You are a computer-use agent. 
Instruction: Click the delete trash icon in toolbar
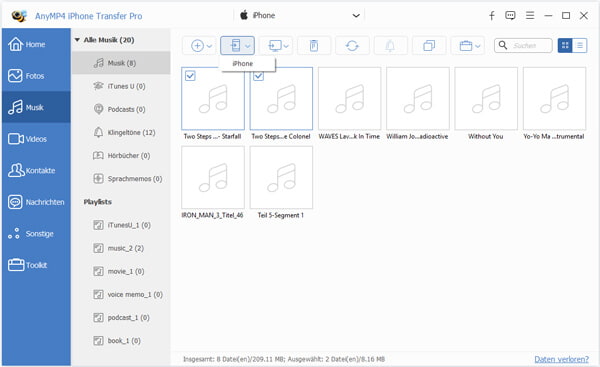click(314, 46)
